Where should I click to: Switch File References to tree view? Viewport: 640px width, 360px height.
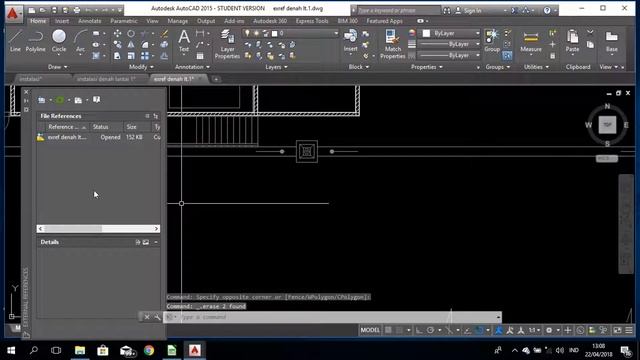coord(156,116)
